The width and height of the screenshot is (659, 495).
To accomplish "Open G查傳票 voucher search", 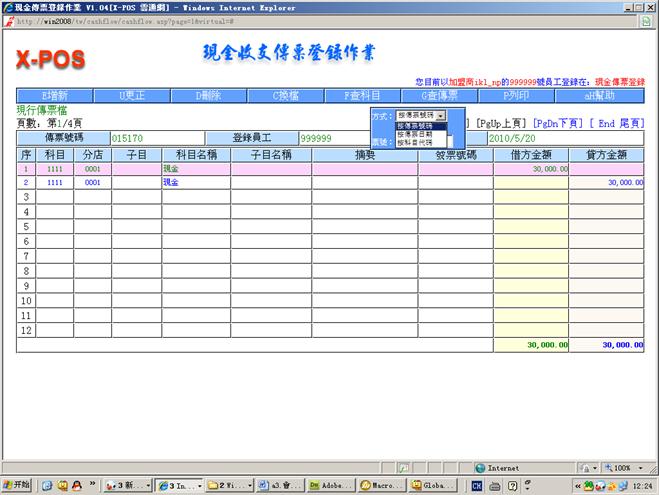I will [x=439, y=96].
